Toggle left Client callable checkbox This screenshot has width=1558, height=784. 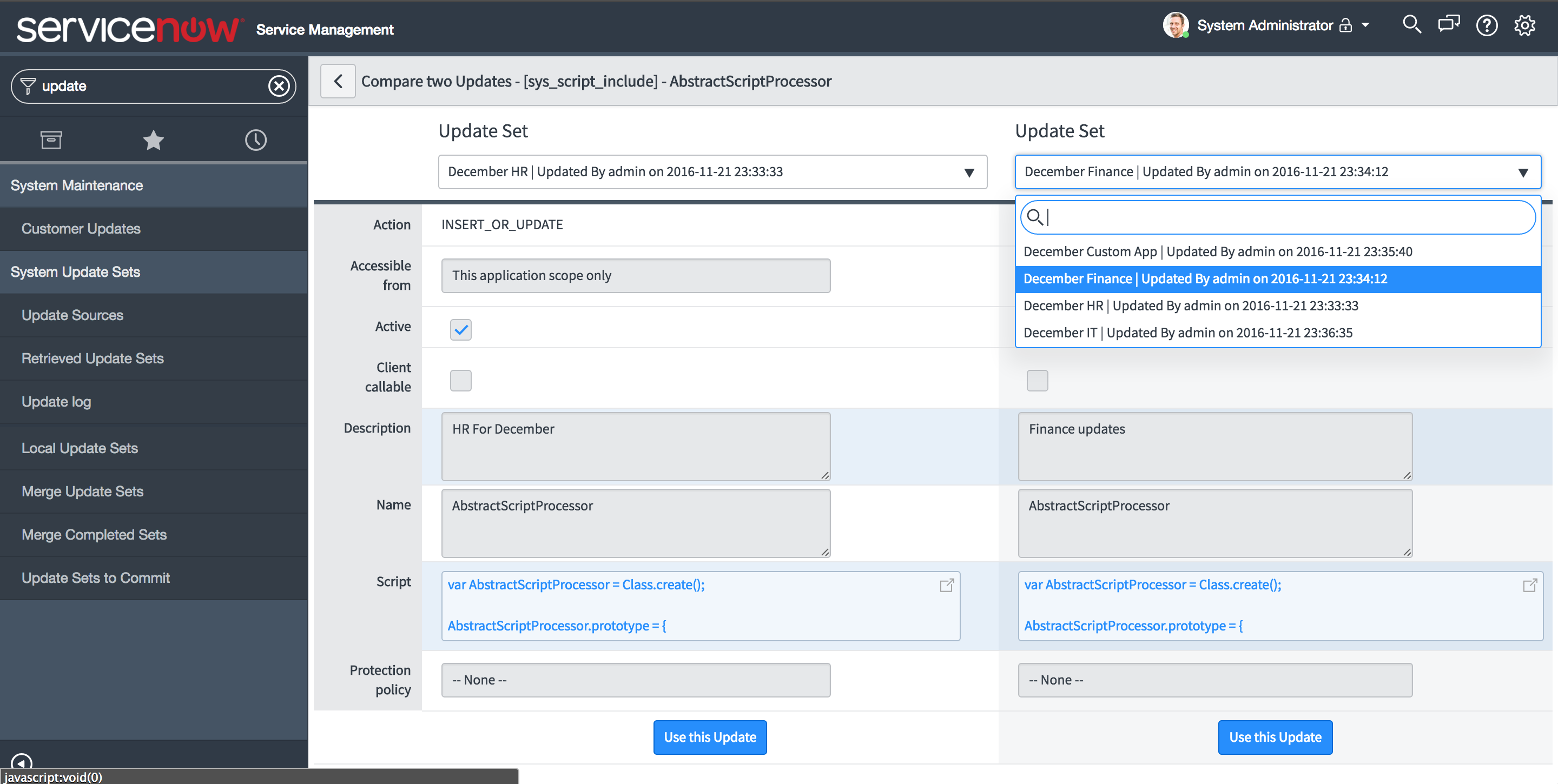[460, 380]
